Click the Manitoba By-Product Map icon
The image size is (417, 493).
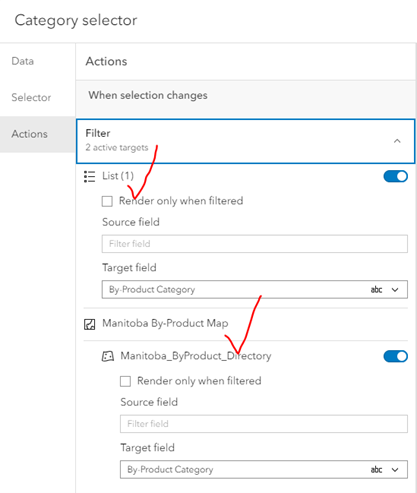[x=89, y=324]
